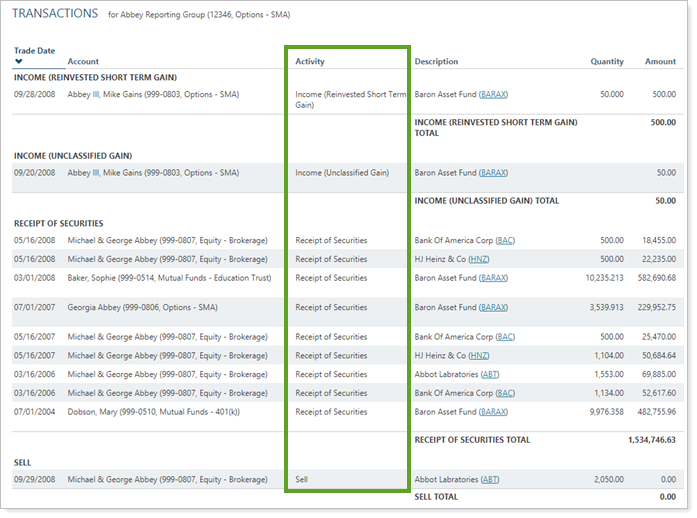The image size is (697, 518).
Task: Click the Description column header
Action: [436, 62]
